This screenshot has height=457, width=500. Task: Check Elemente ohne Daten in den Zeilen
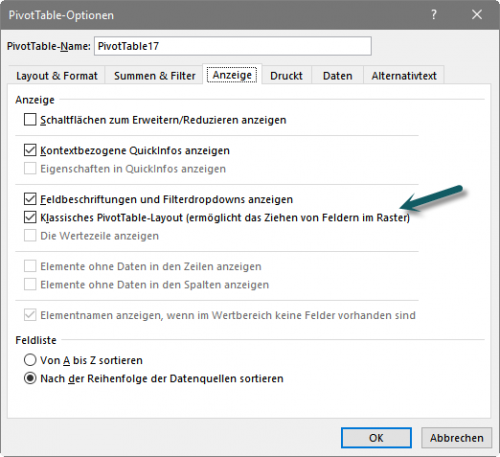[30, 266]
